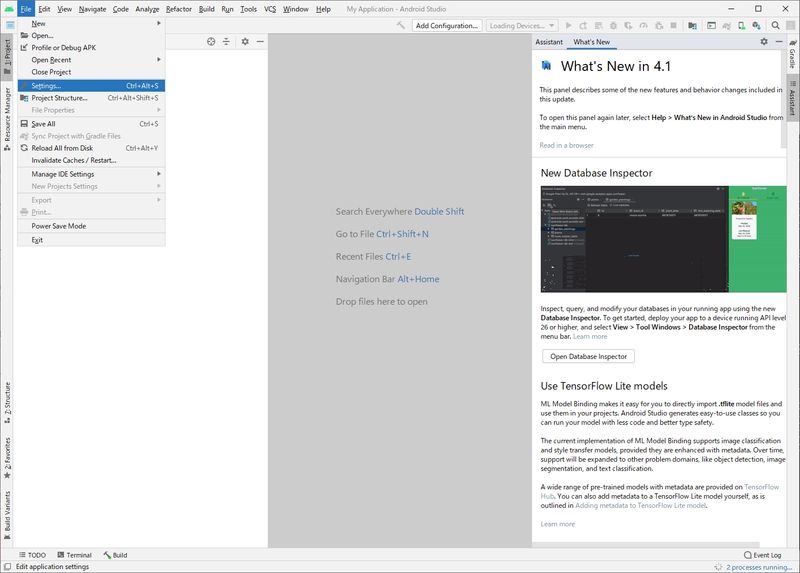This screenshot has height=573, width=800.
Task: Click the Project panel collapse all icon
Action: pyautogui.click(x=227, y=42)
